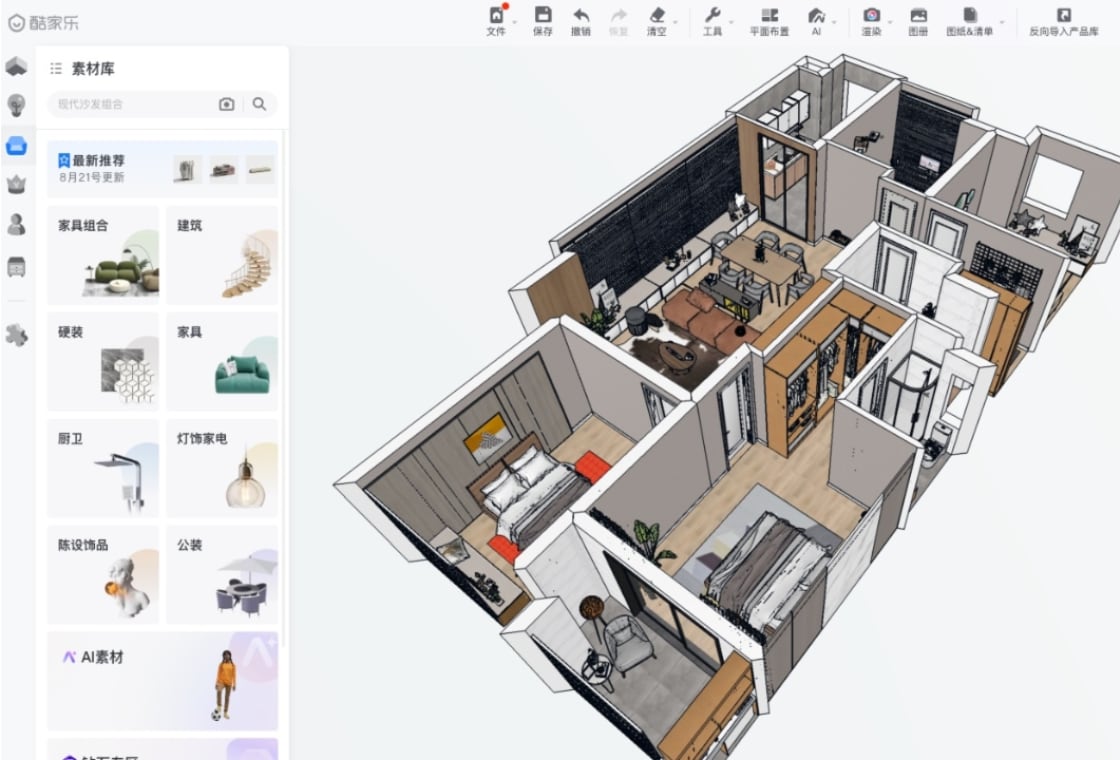
Task: Expand the dropdown arrow next to 渲染
Action: pos(890,22)
